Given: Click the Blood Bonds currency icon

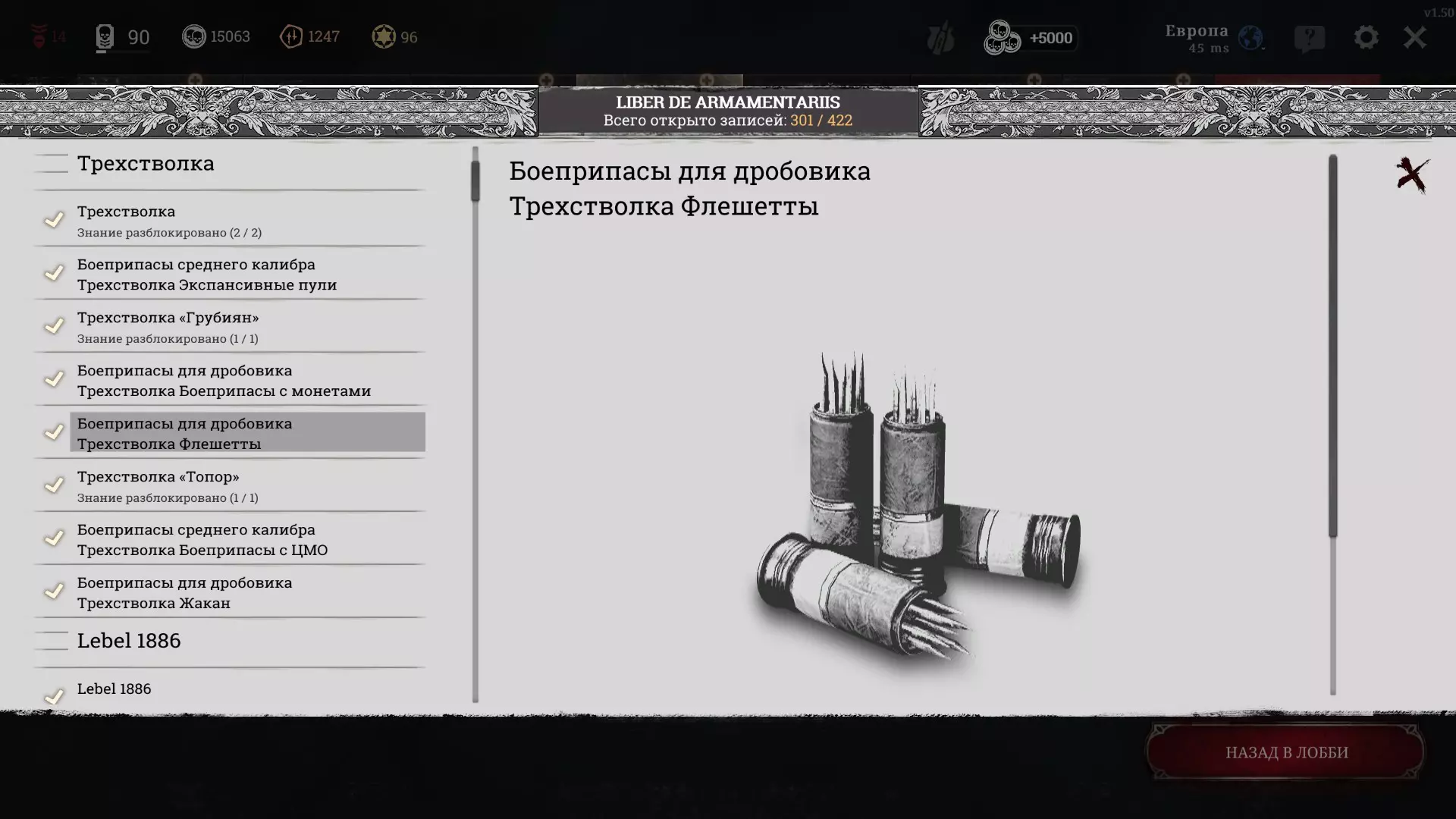Looking at the screenshot, I should [291, 36].
